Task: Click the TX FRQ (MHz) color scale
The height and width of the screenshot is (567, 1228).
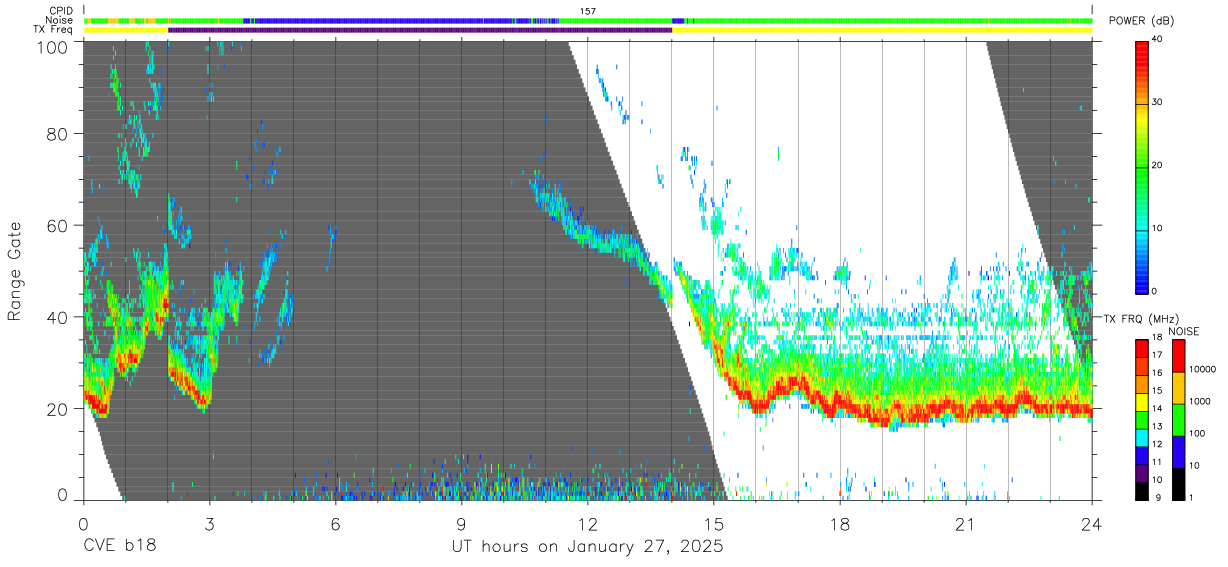Action: click(1142, 420)
